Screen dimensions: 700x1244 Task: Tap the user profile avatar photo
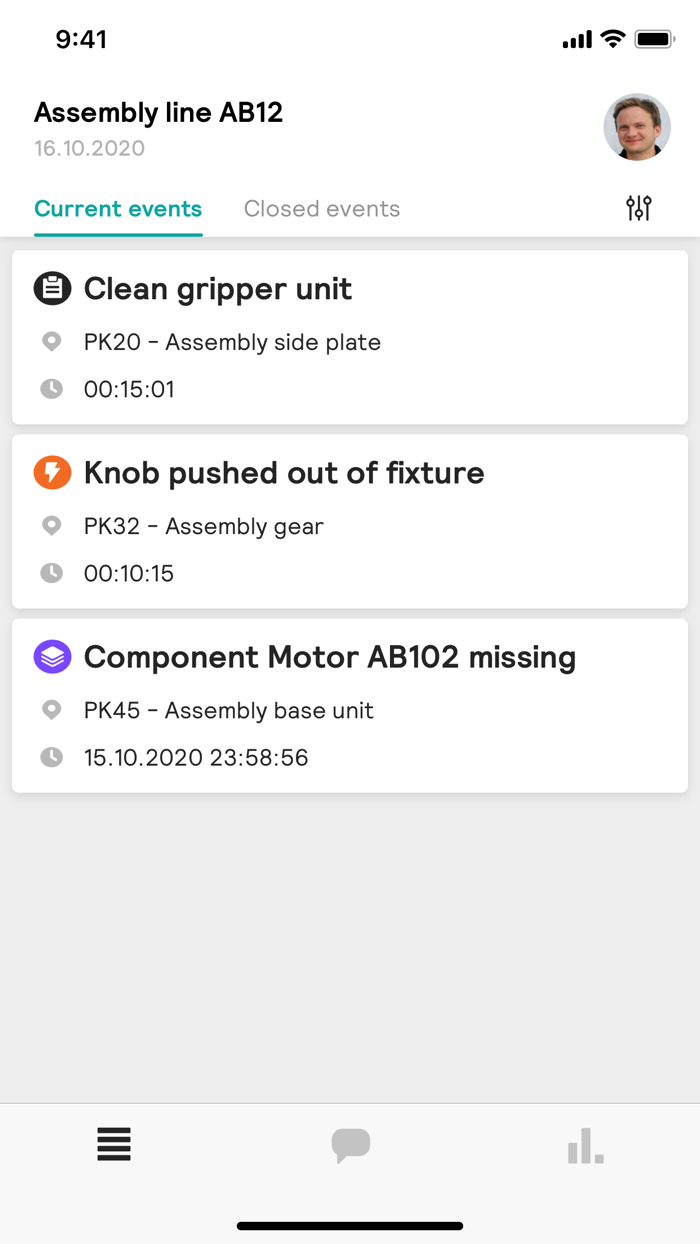637,127
